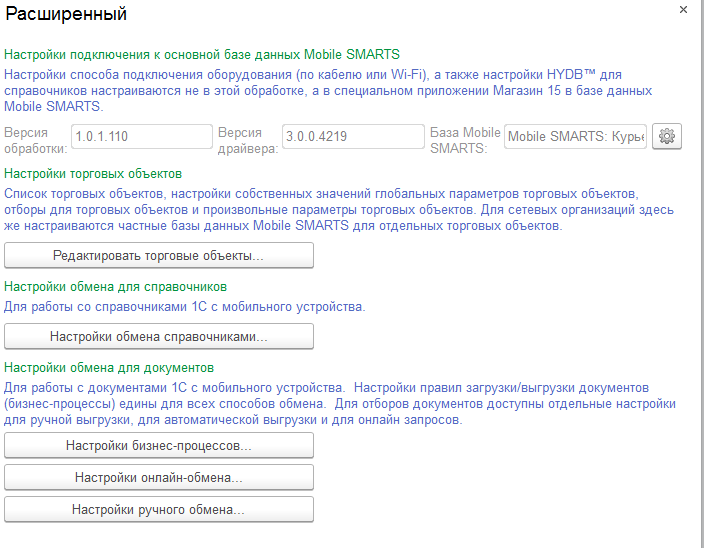704x548 pixels.
Task: Close the Расширенный settings window
Action: pos(683,10)
